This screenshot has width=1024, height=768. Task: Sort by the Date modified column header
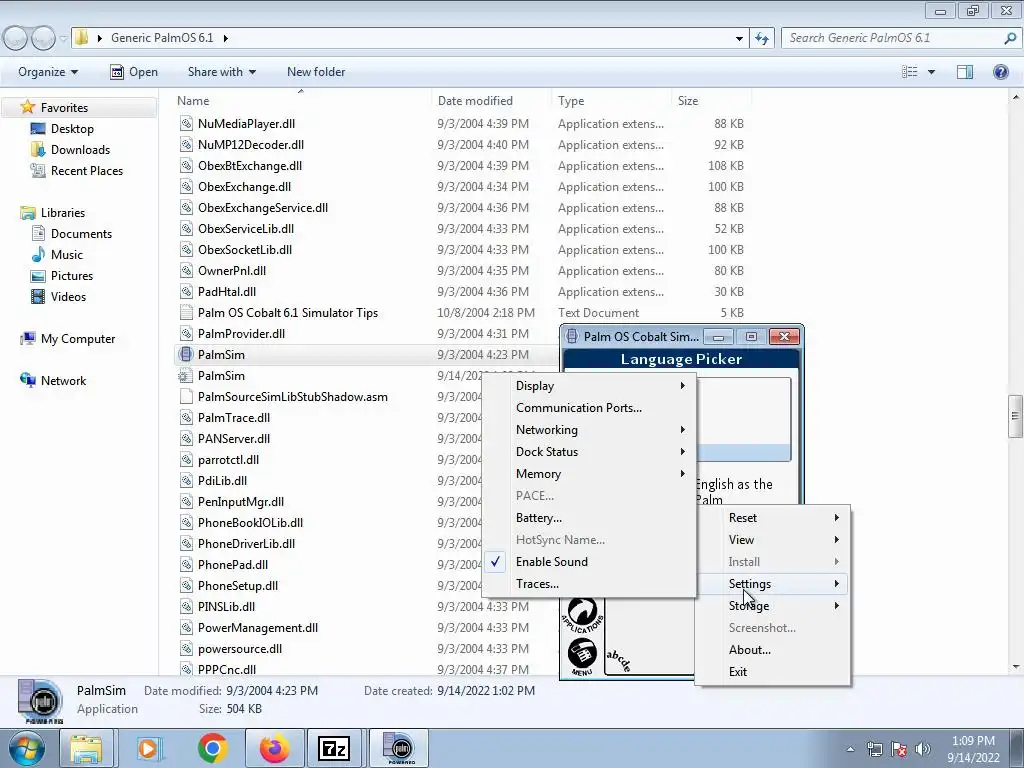coord(491,101)
